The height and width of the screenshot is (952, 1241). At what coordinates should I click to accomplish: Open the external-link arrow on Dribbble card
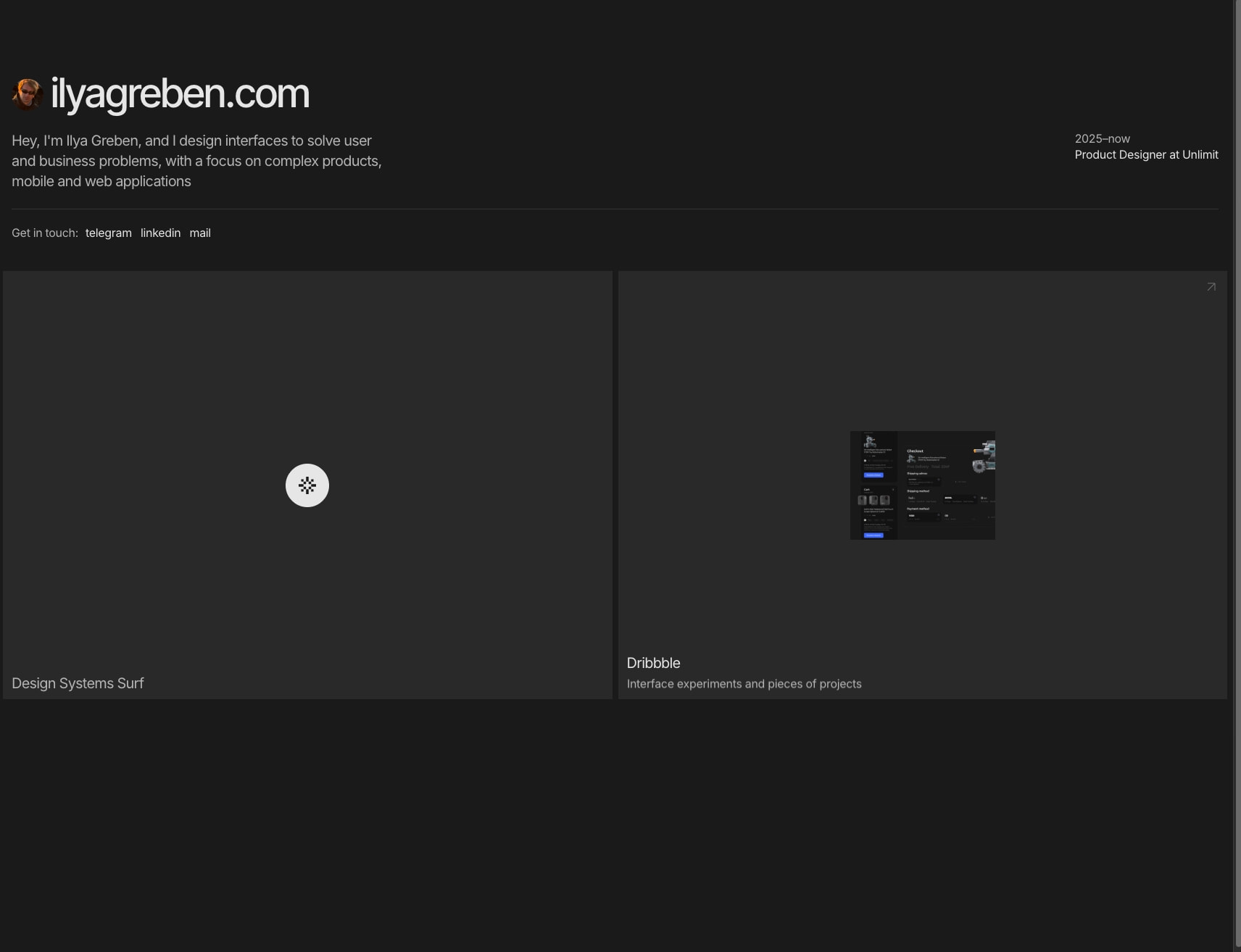coord(1211,287)
